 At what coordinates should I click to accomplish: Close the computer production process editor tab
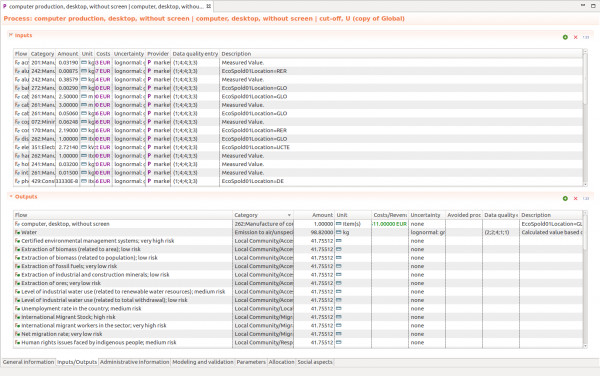(209, 6)
